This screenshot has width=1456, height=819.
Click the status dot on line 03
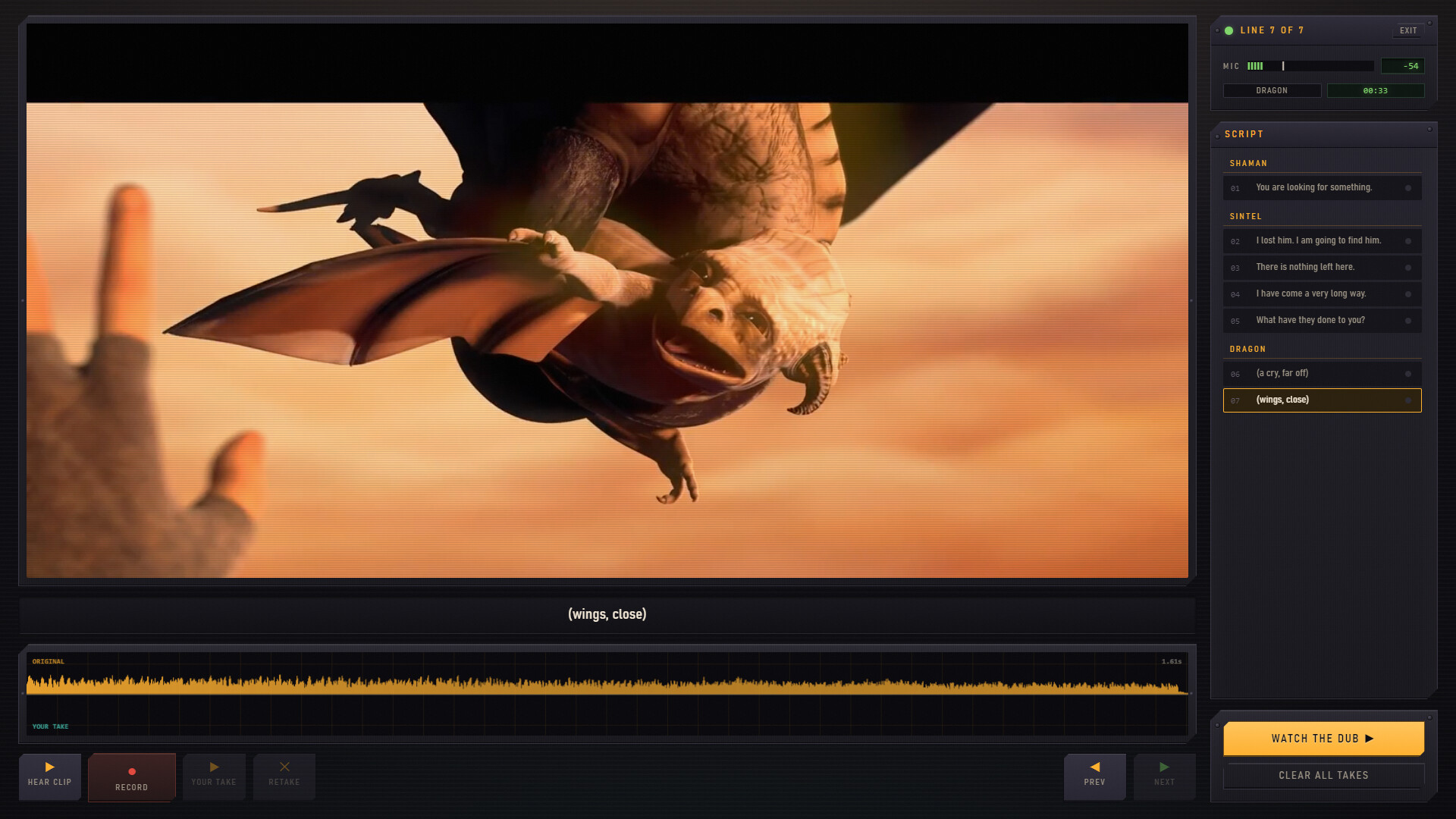[1408, 268]
